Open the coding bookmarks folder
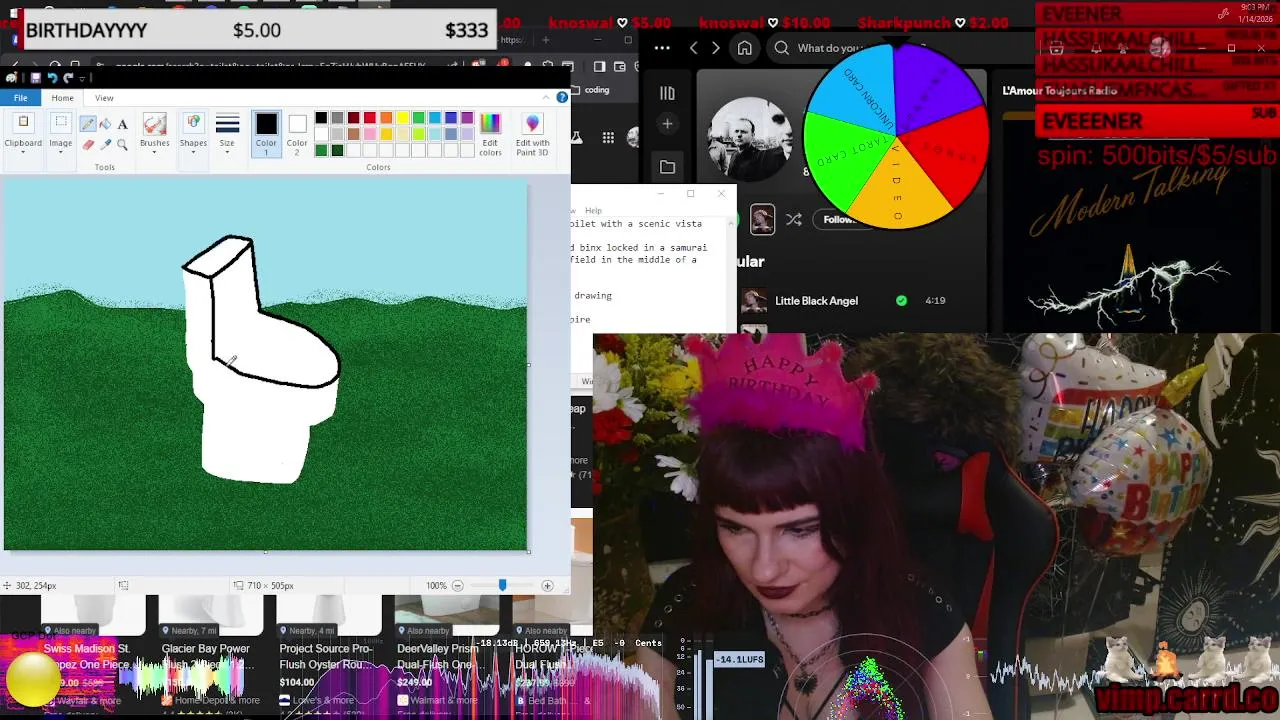Viewport: 1280px width, 720px height. (597, 90)
